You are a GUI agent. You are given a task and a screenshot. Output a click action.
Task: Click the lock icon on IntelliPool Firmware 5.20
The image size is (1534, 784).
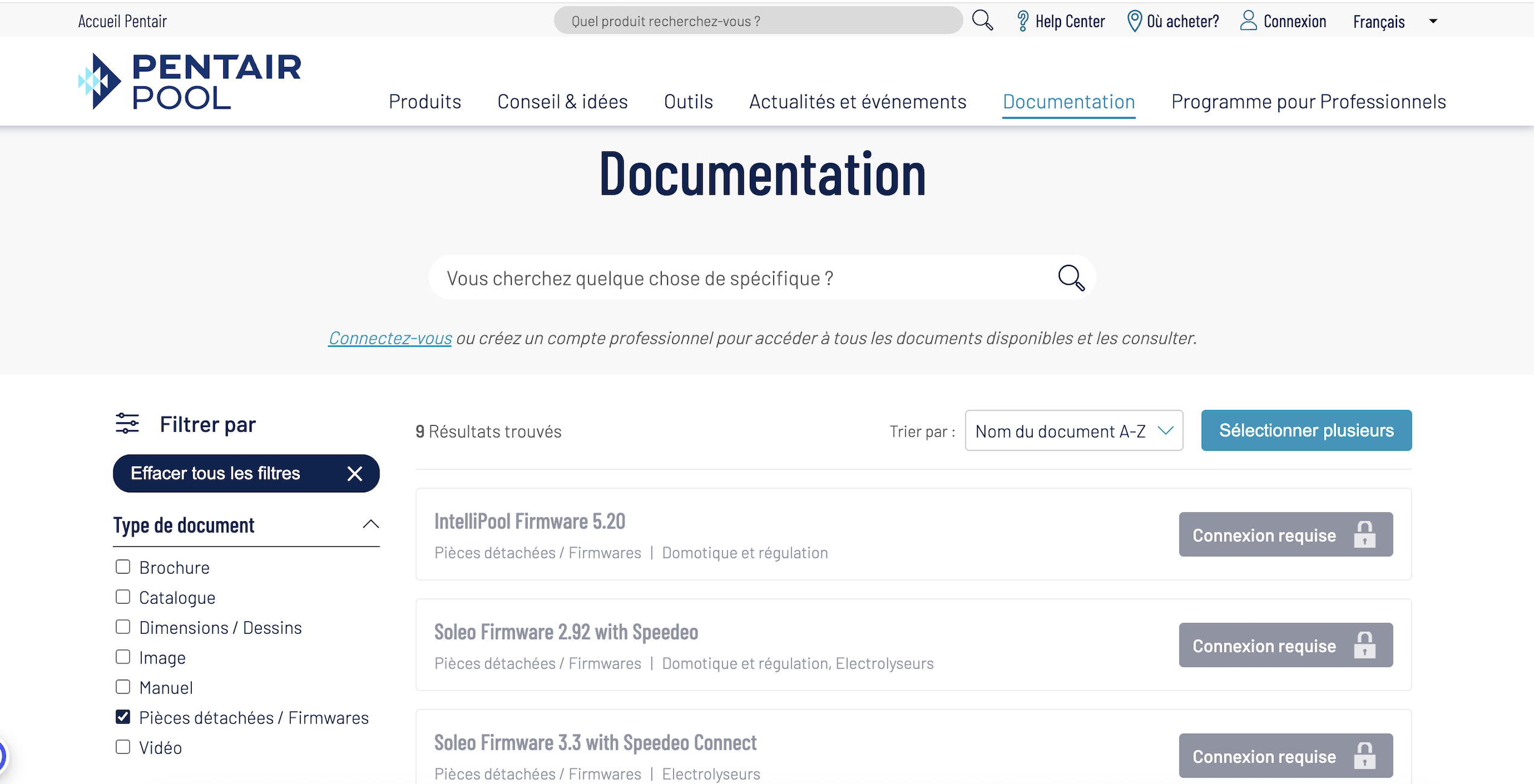[x=1364, y=535]
